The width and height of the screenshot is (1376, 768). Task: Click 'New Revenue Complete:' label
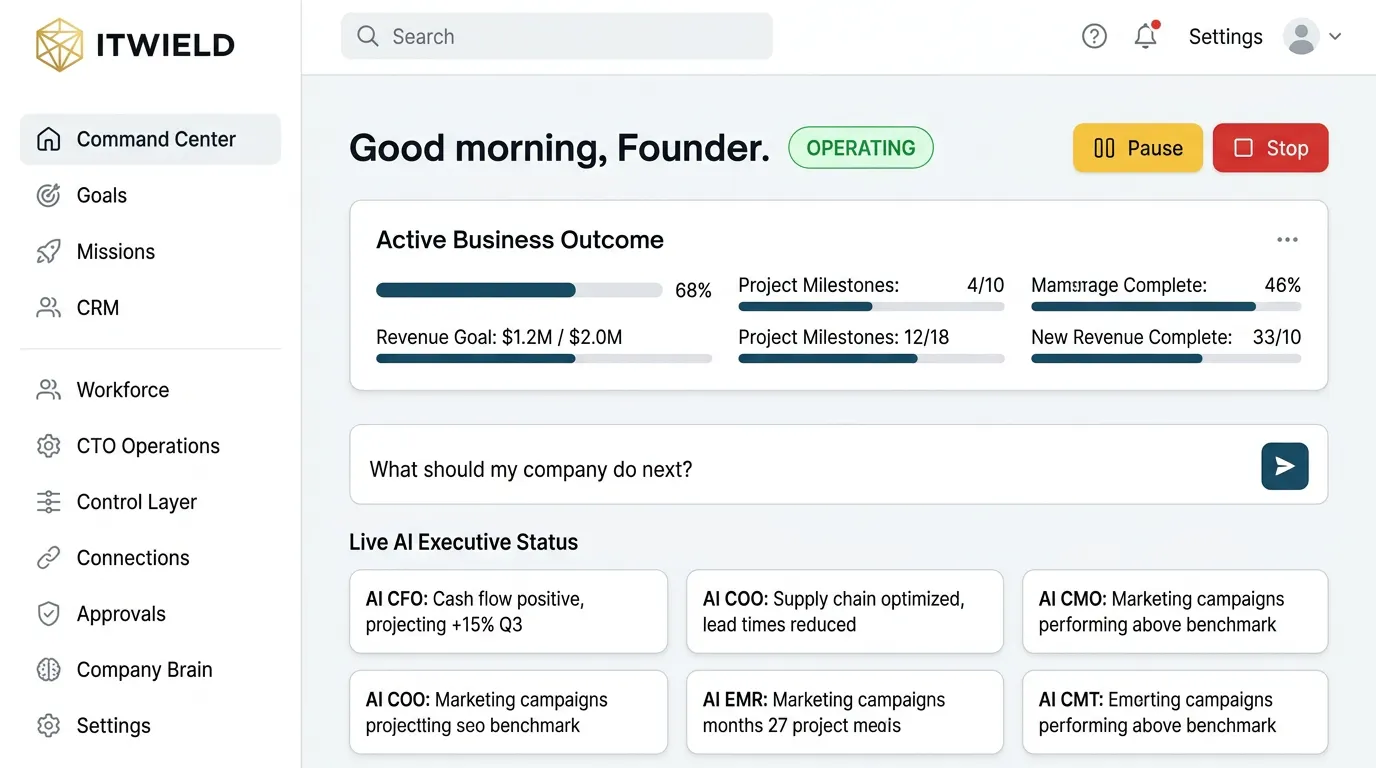pyautogui.click(x=1131, y=337)
